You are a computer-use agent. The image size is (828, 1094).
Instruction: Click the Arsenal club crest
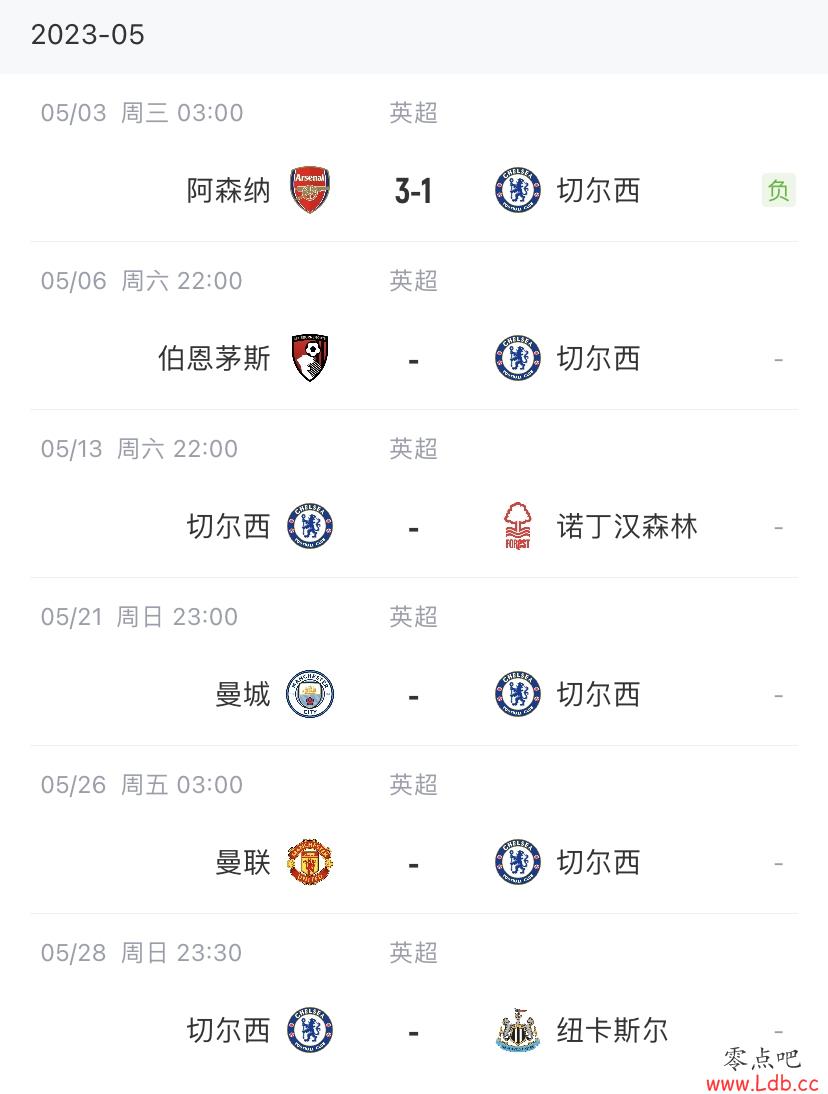point(310,190)
